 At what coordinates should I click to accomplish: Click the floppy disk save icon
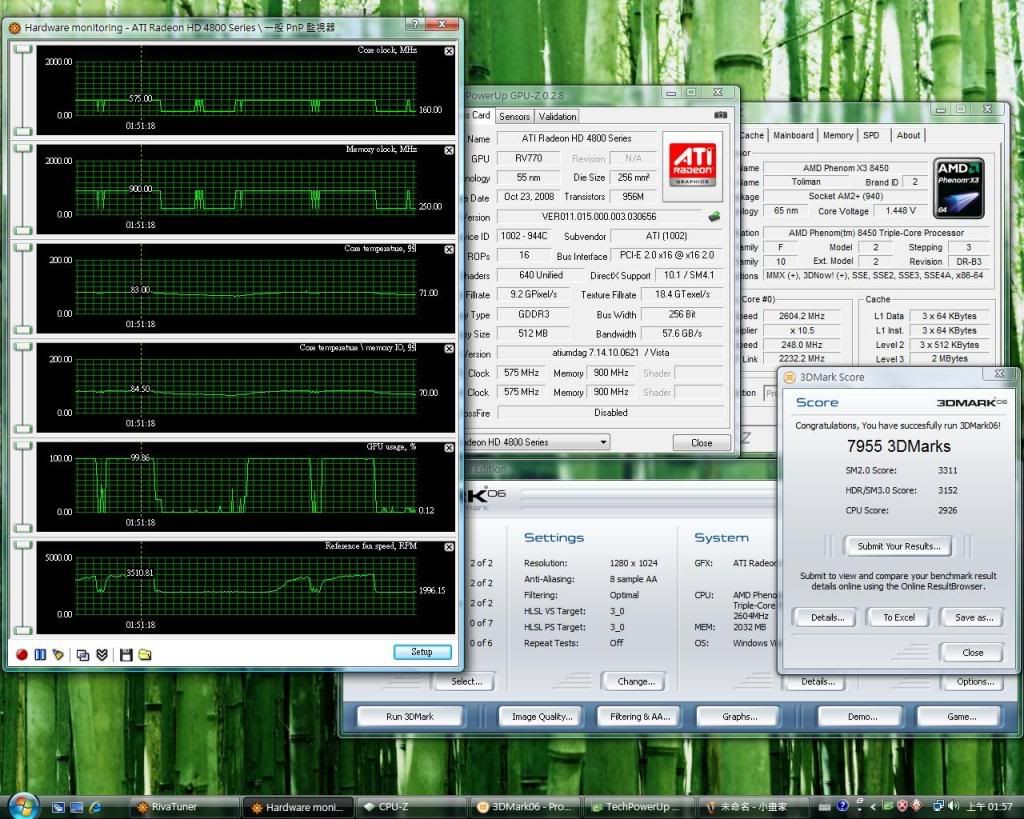tap(126, 654)
